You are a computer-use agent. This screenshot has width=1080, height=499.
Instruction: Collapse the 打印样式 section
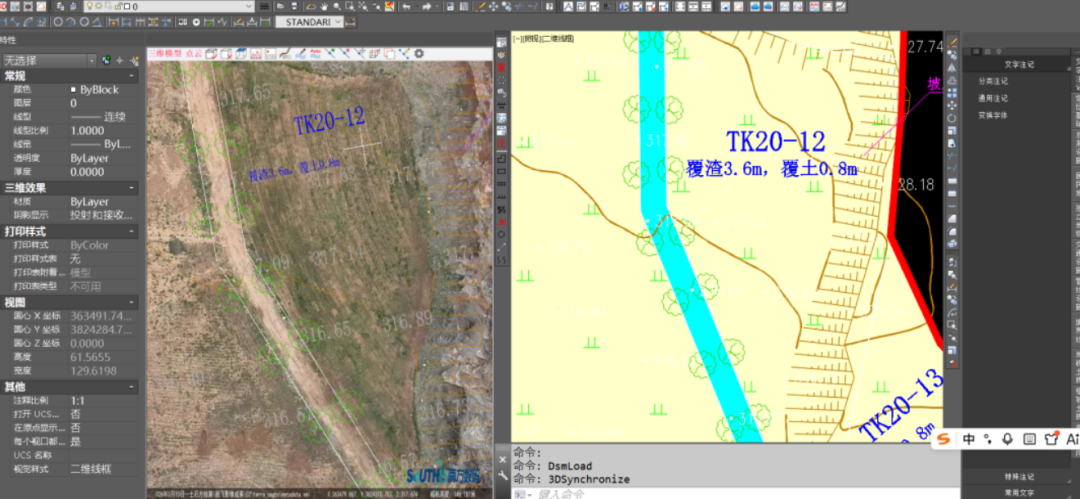tap(132, 231)
